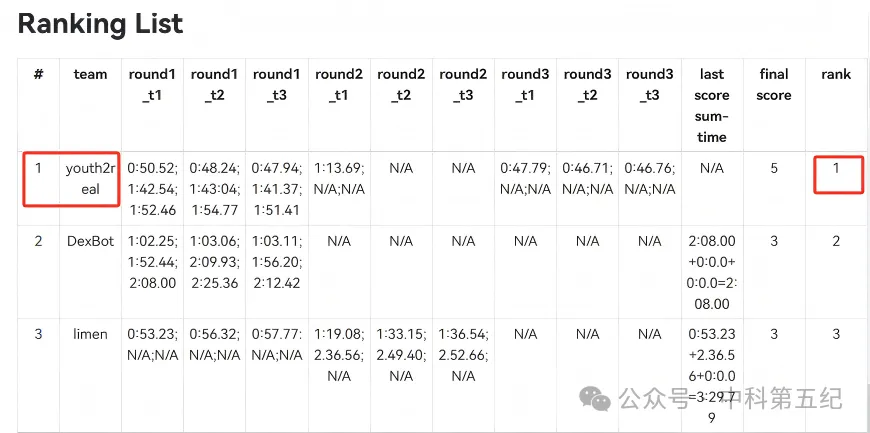Click the '#' column header
This screenshot has height=433, width=870.
38,74
